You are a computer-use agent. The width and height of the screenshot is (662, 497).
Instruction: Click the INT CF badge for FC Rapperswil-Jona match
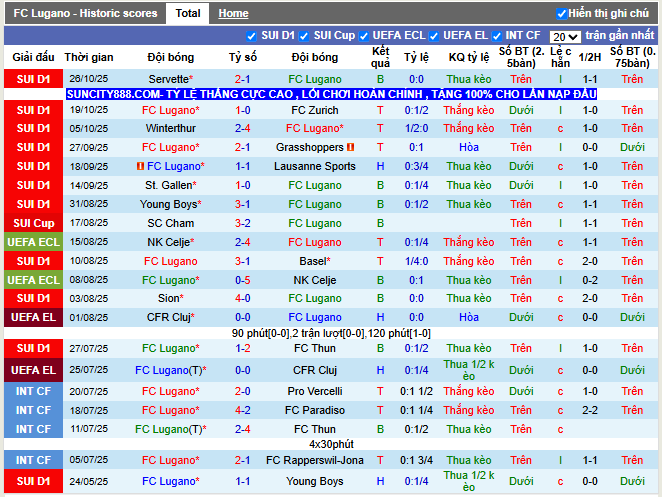(33, 461)
